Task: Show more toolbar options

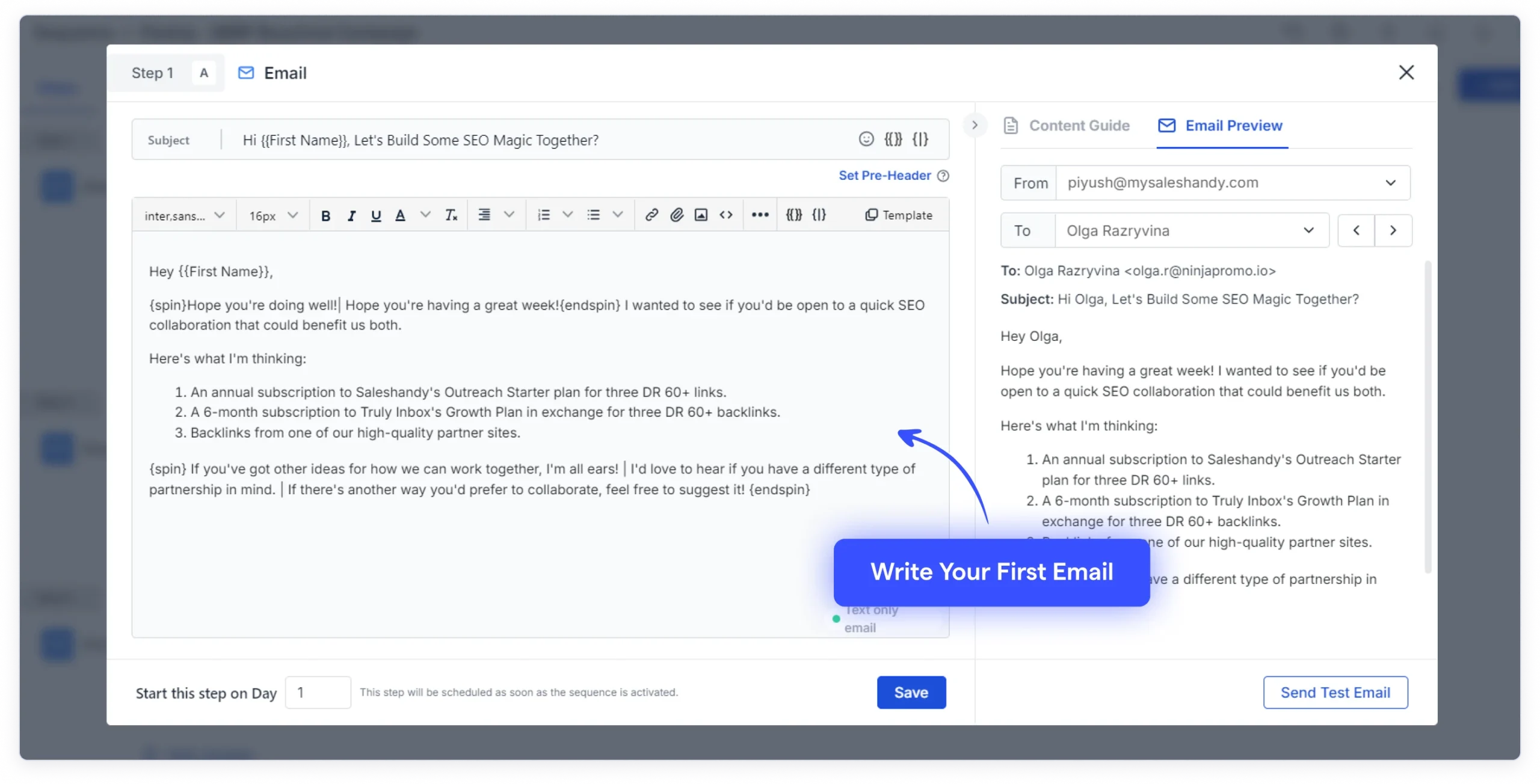Action: pyautogui.click(x=760, y=215)
